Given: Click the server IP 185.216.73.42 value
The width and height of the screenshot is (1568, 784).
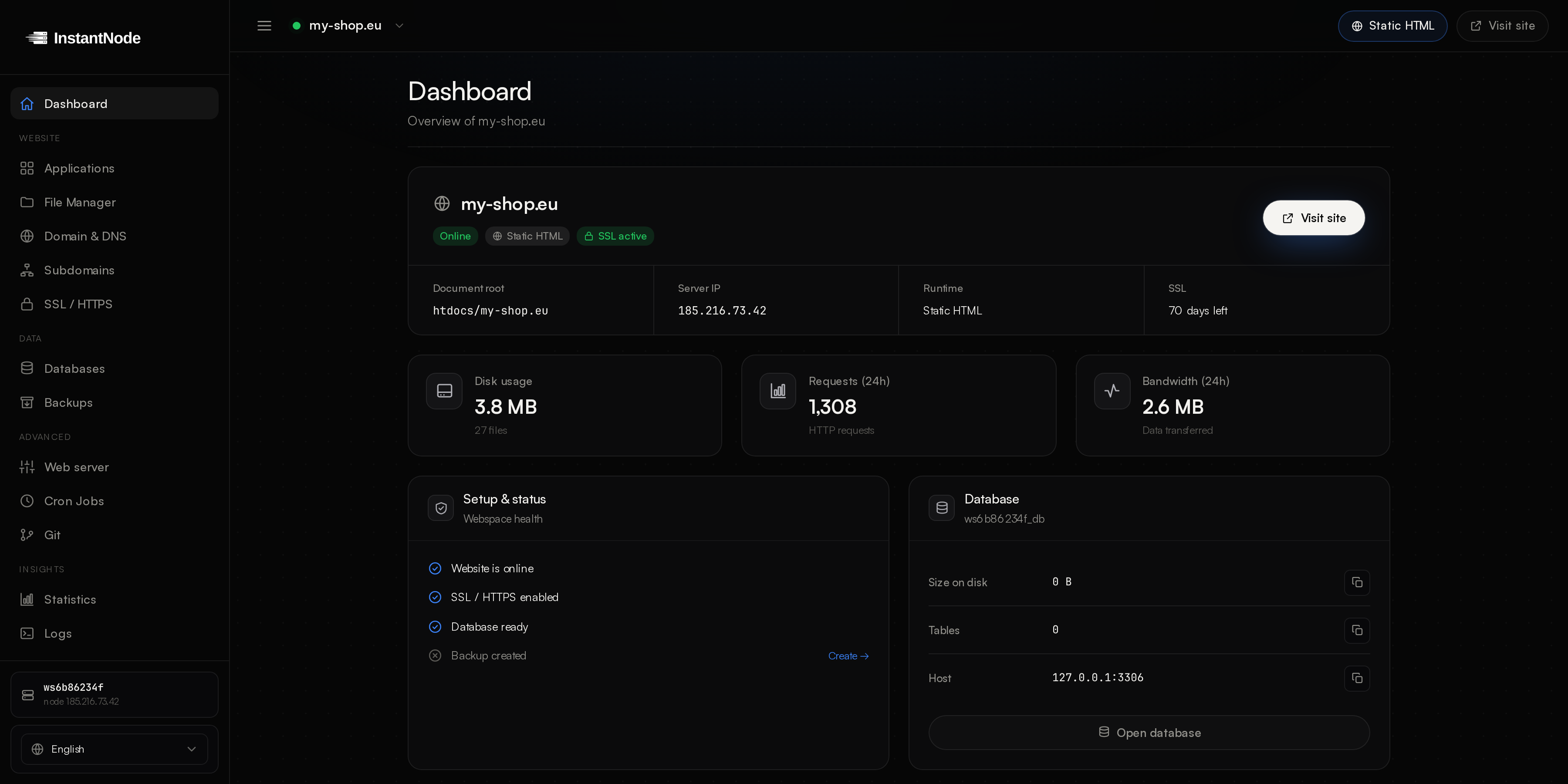Looking at the screenshot, I should 722,311.
